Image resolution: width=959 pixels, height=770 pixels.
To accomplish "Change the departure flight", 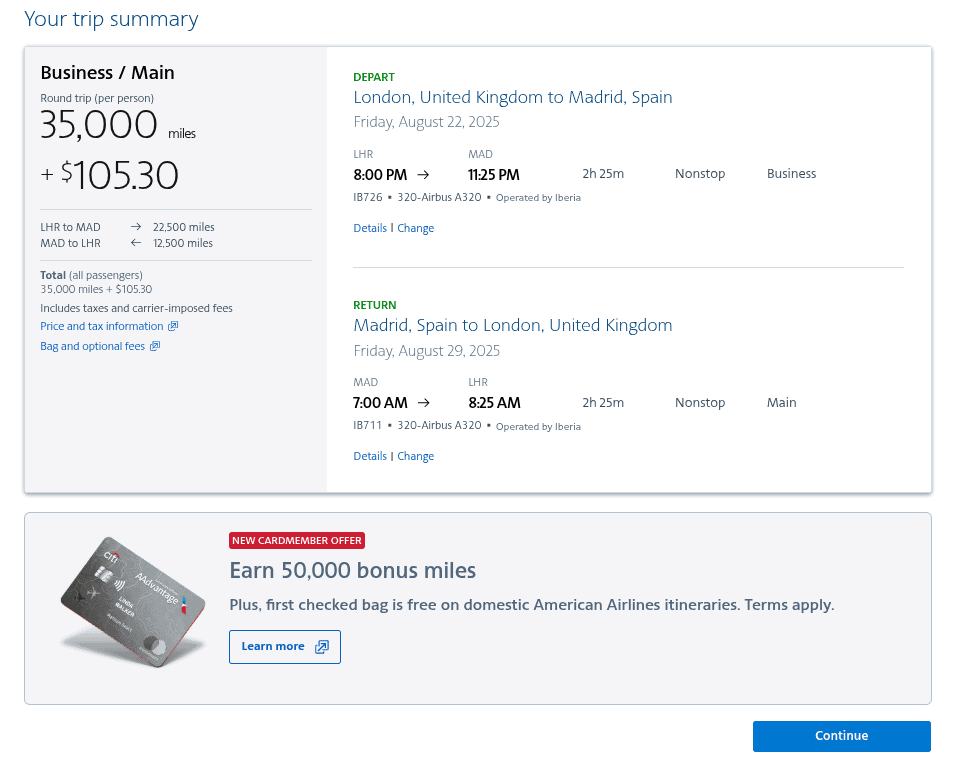I will pyautogui.click(x=415, y=228).
